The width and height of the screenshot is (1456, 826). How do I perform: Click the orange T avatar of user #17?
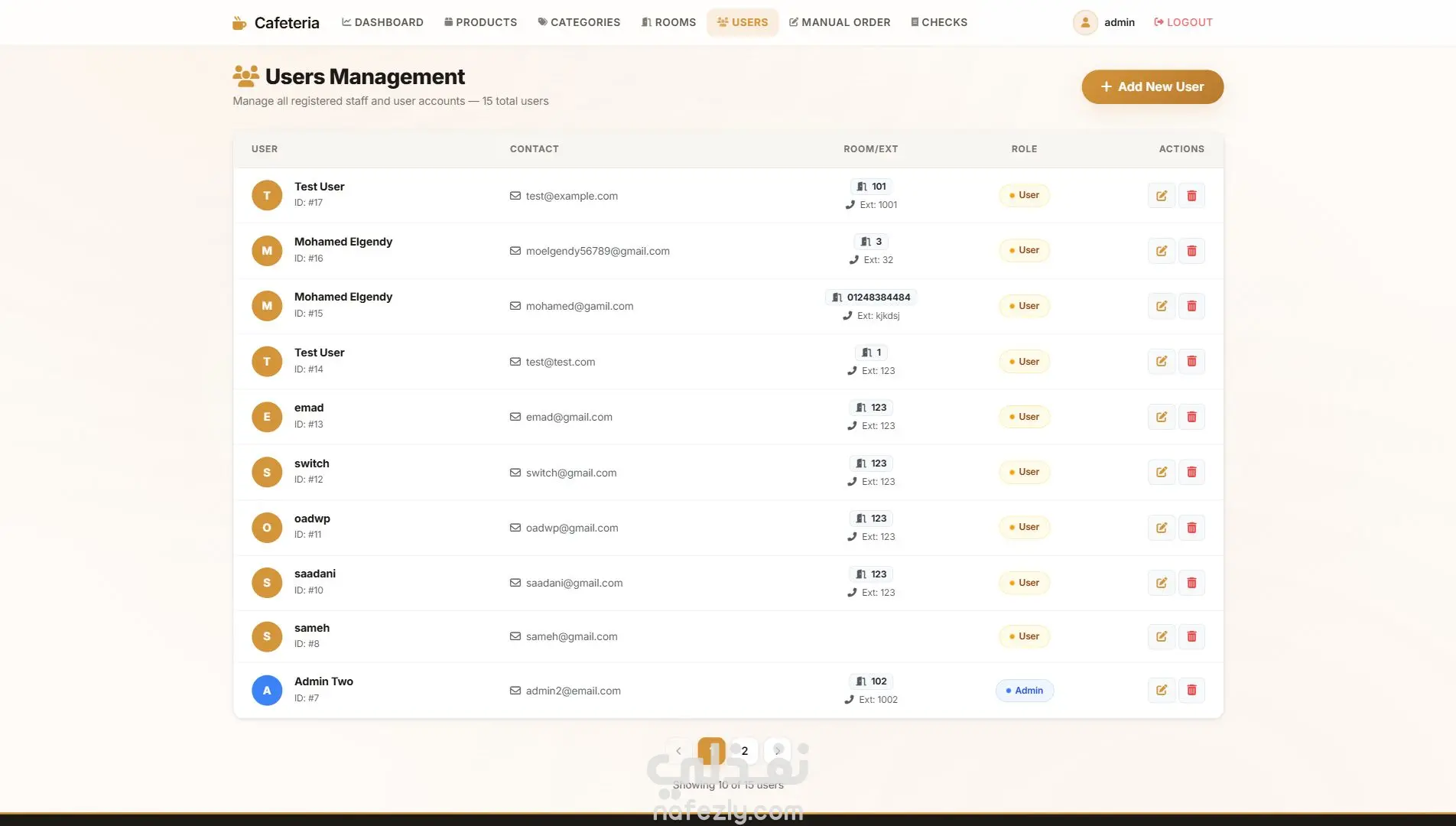267,196
